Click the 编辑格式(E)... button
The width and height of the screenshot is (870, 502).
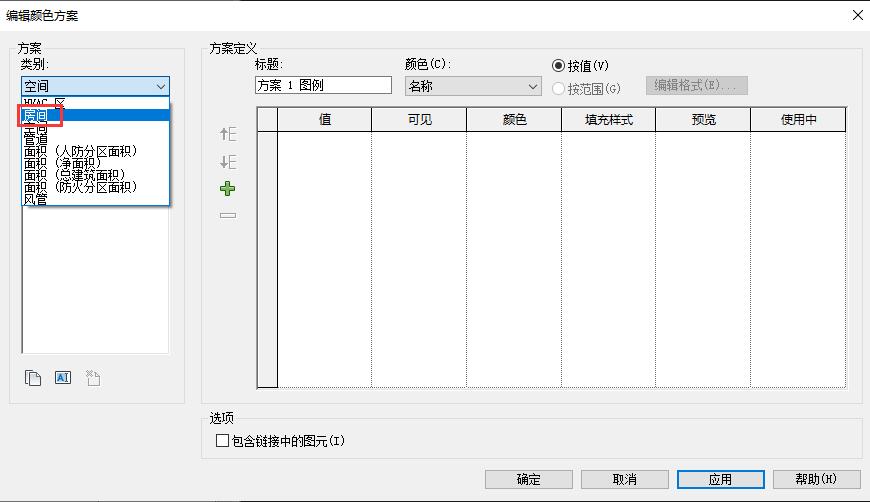(x=696, y=85)
